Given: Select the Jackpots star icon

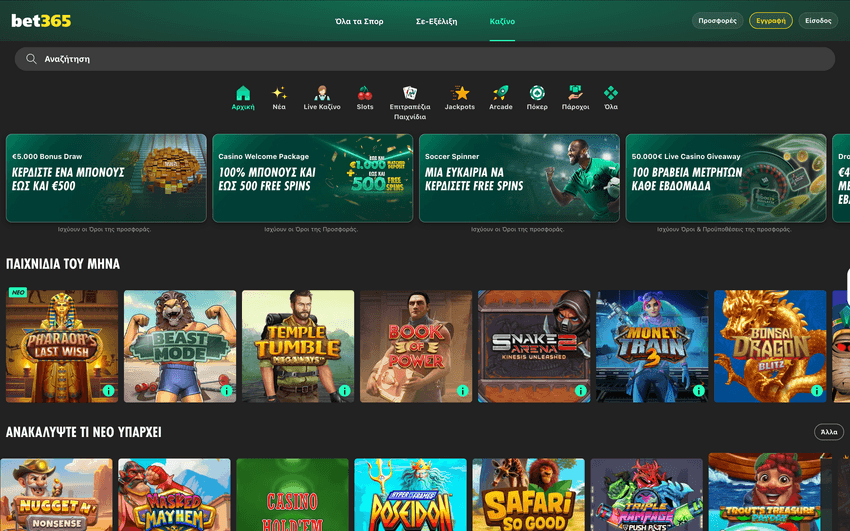Looking at the screenshot, I should pyautogui.click(x=460, y=93).
